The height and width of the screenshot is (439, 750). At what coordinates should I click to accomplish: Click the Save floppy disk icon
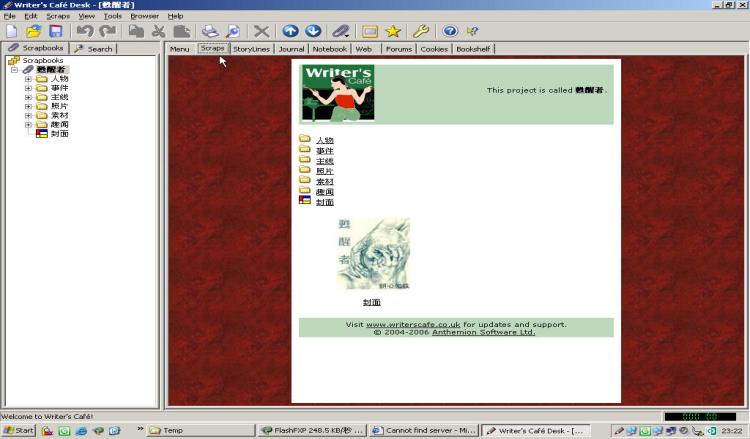(56, 32)
